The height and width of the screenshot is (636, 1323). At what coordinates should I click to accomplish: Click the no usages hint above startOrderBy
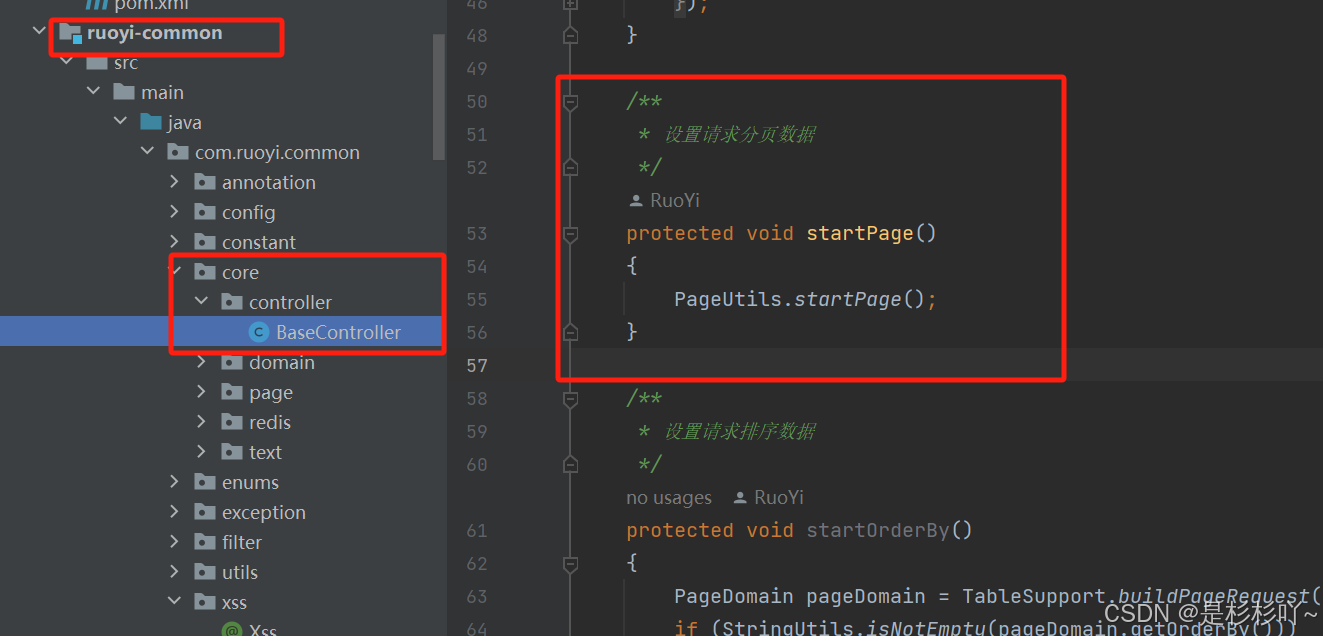point(668,497)
